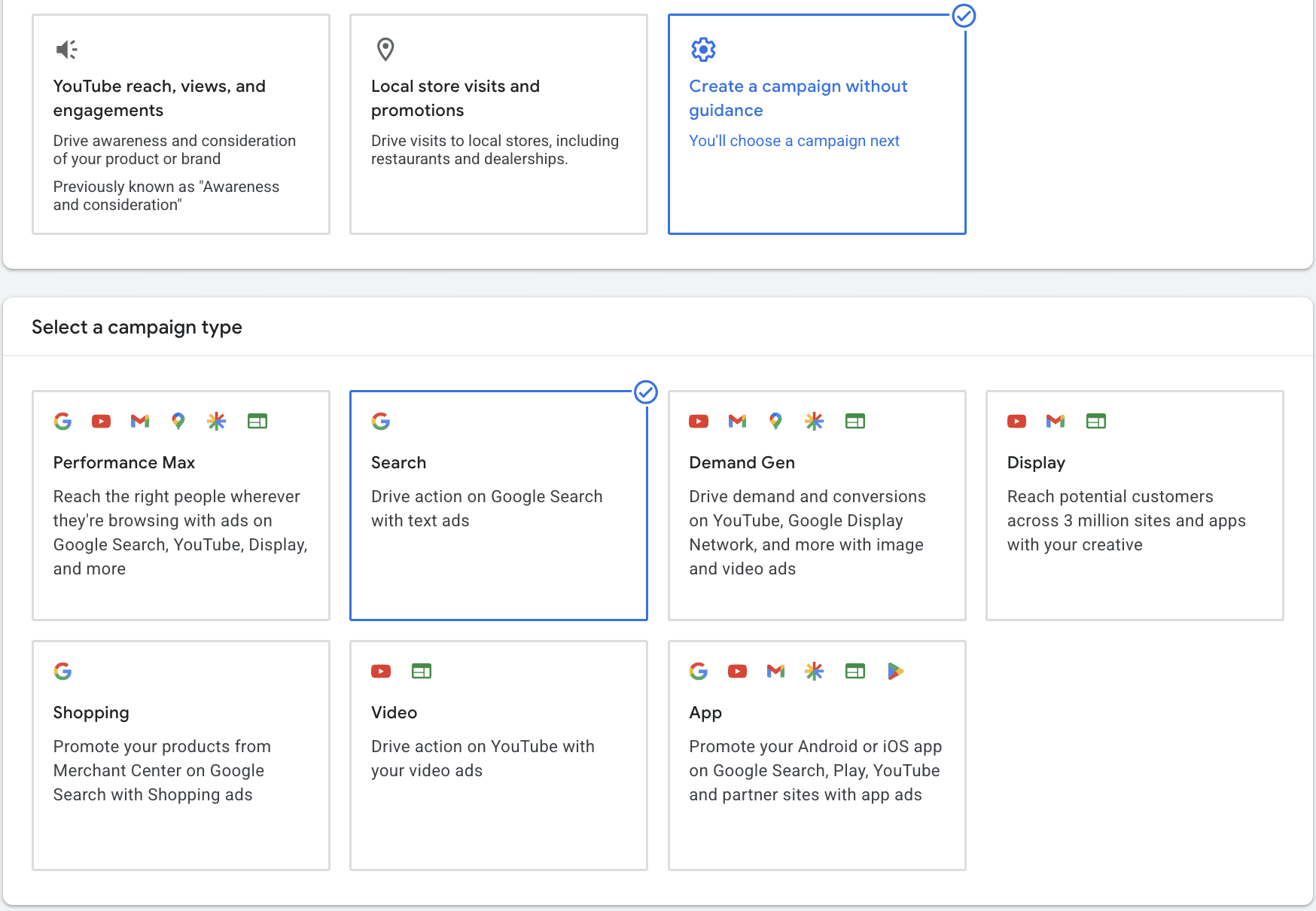1316x911 pixels.
Task: Click the Display network icon in Performance Max card
Action: (x=257, y=421)
